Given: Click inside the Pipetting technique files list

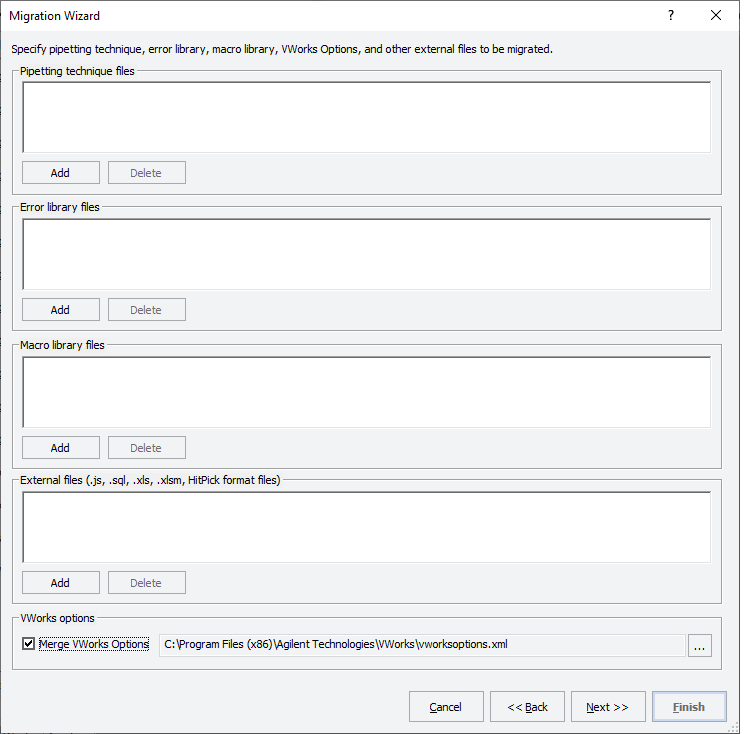Looking at the screenshot, I should pyautogui.click(x=366, y=117).
